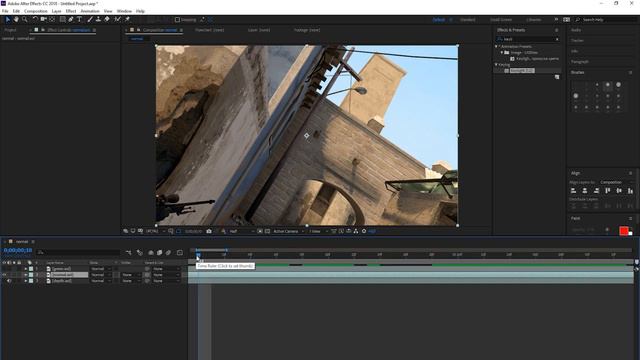Image resolution: width=640 pixels, height=360 pixels.
Task: Open the File menu
Action: coord(5,11)
